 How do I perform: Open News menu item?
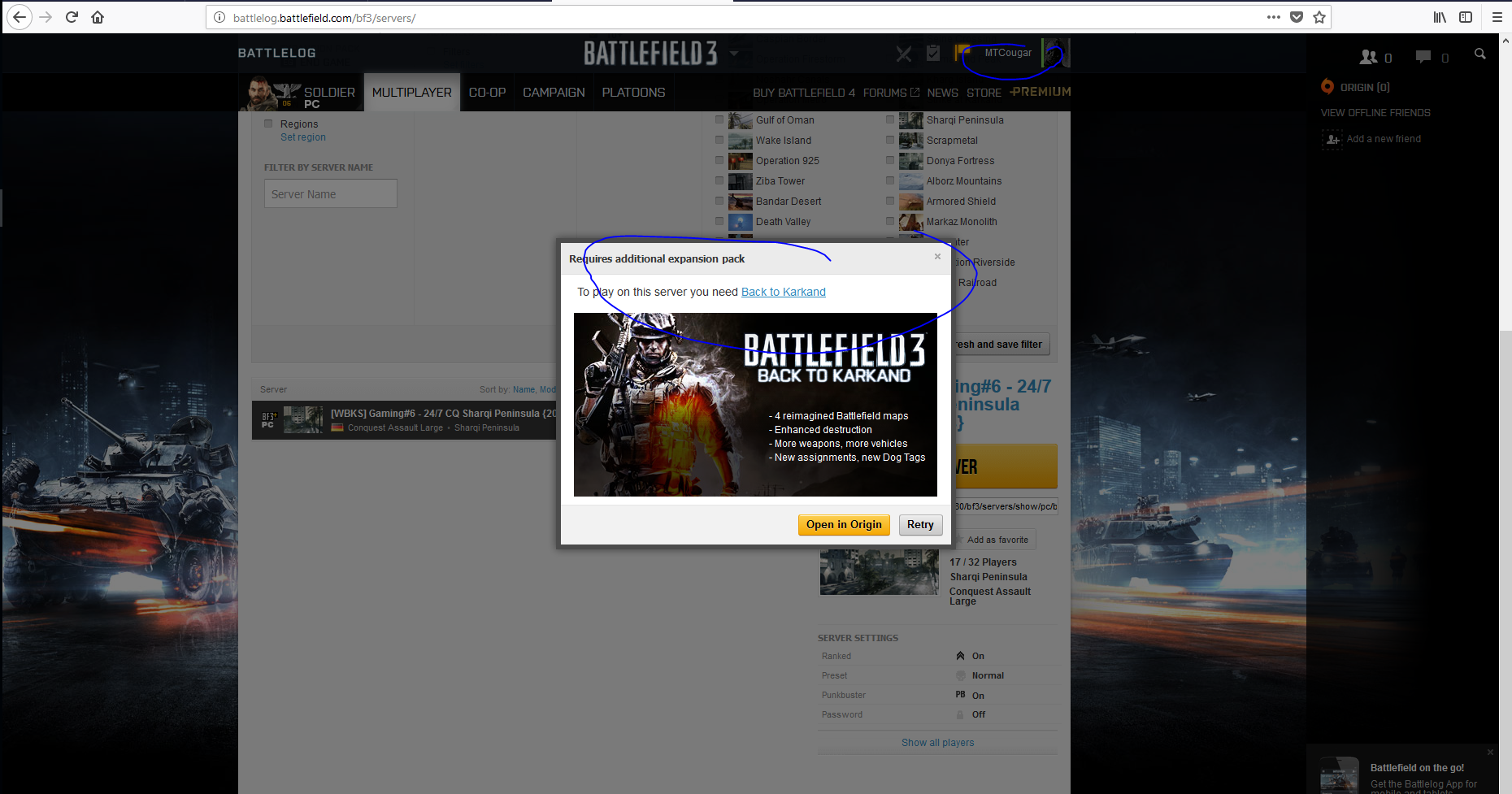coord(942,93)
